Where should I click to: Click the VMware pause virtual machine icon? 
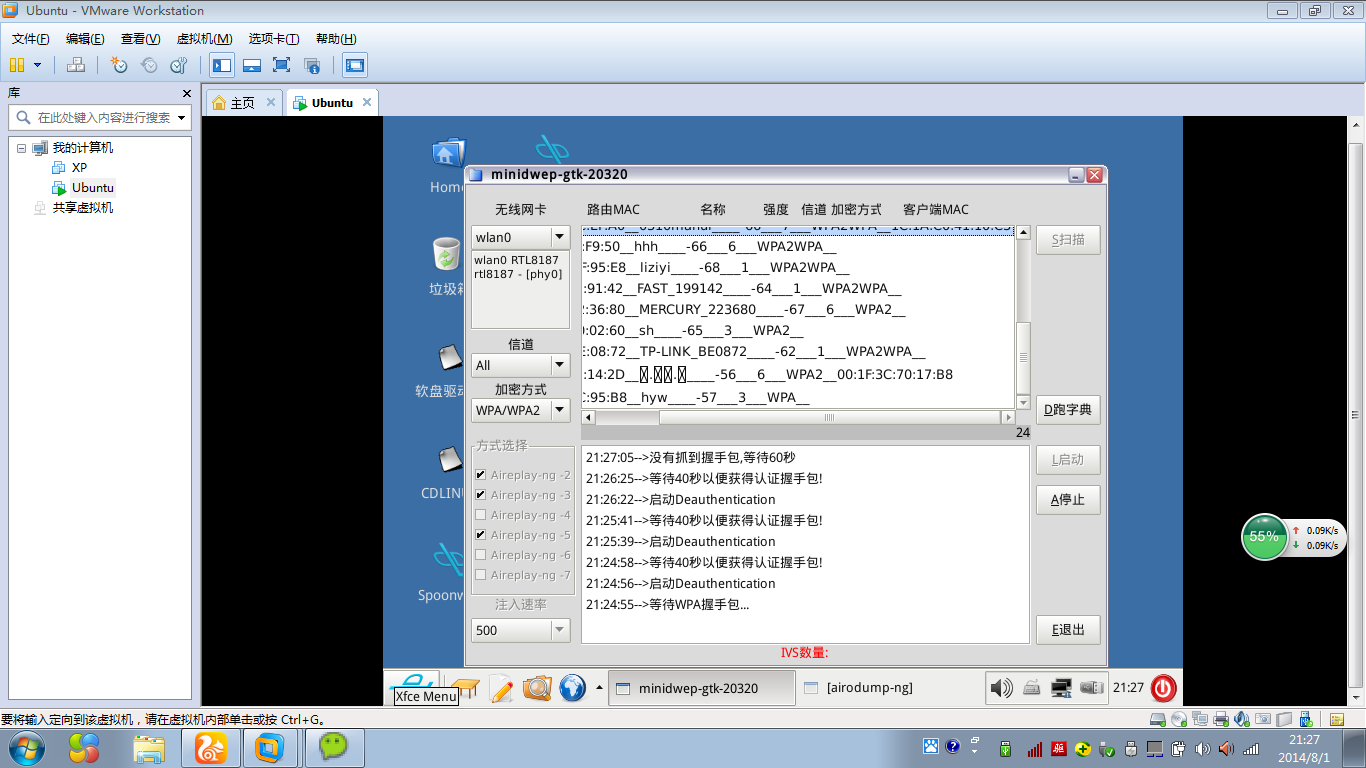(x=16, y=65)
